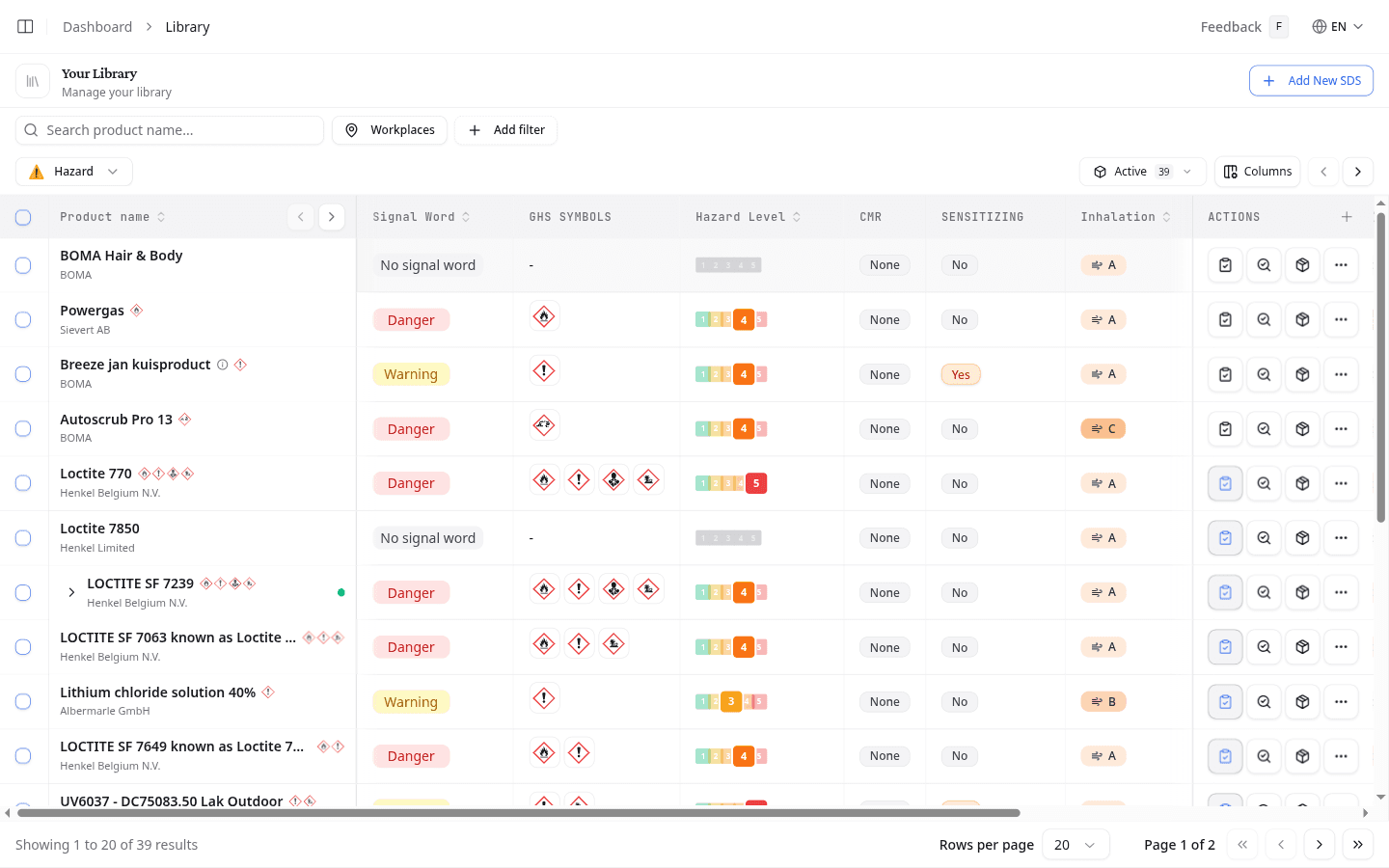
Task: Click Add filter
Action: tap(506, 130)
